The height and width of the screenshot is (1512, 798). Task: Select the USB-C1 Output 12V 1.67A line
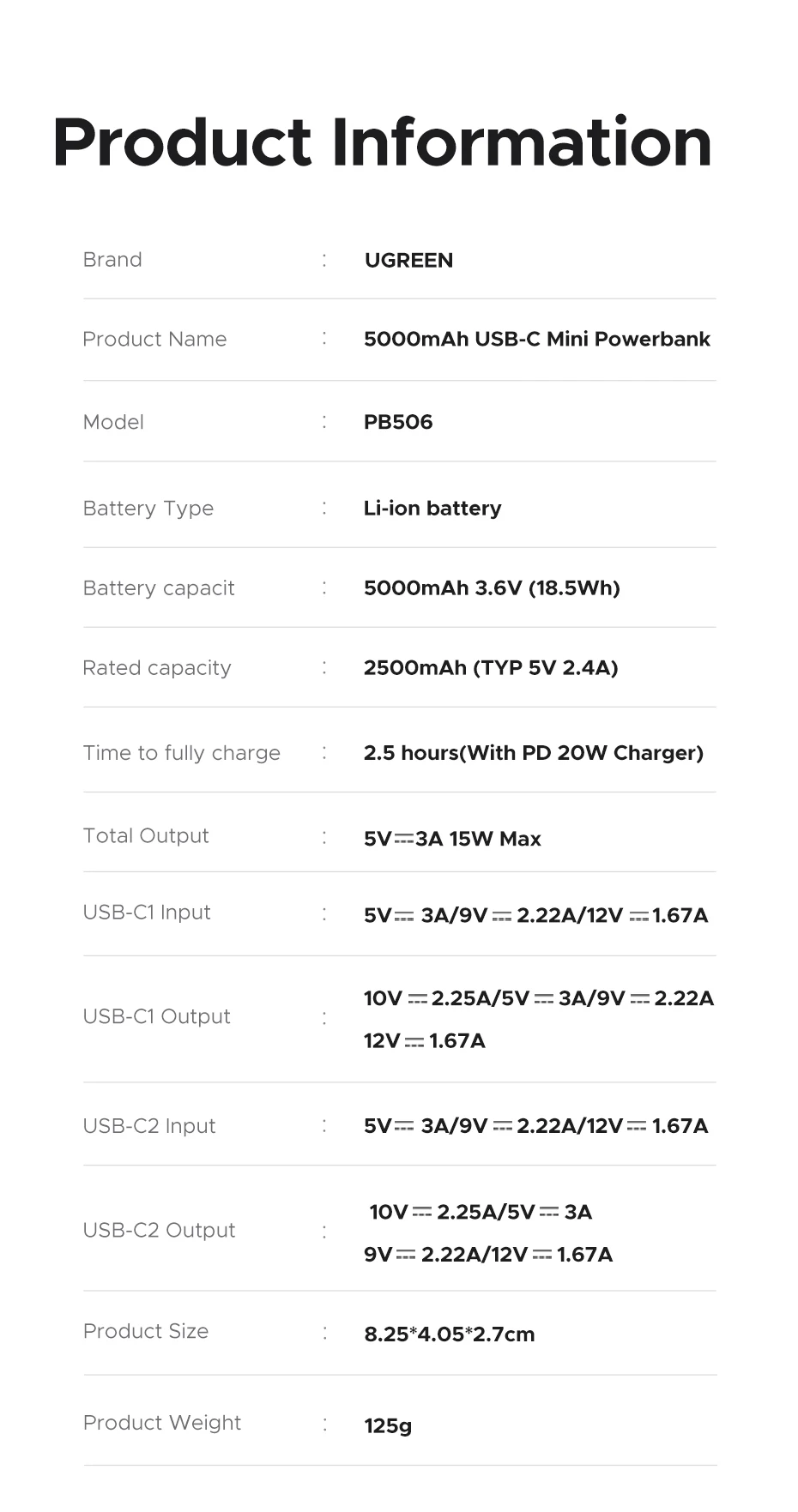pyautogui.click(x=425, y=1041)
